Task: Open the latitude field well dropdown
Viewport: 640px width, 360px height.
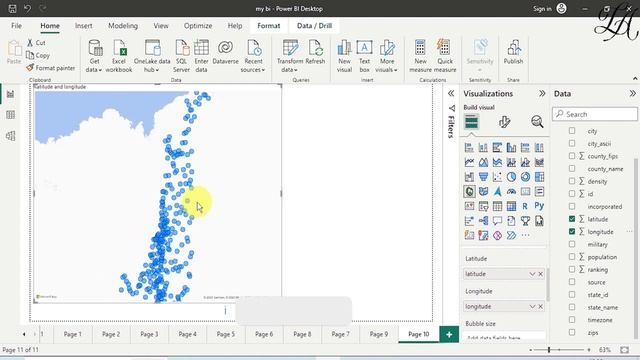Action: point(532,274)
